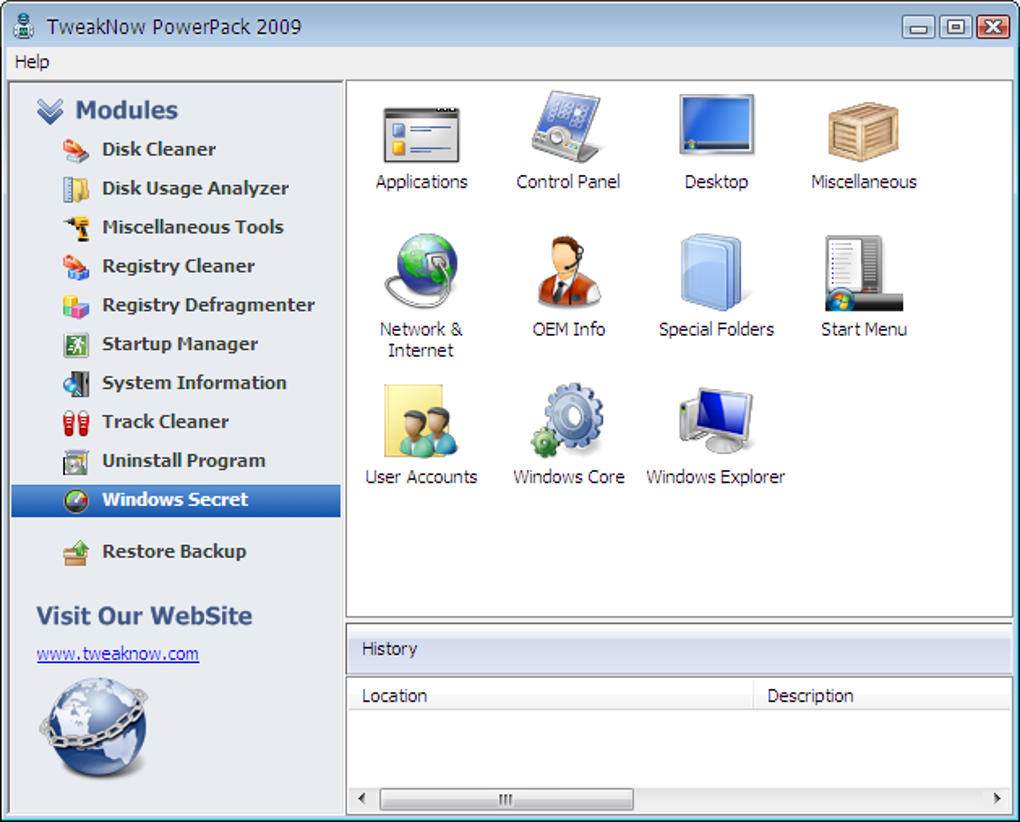Screen dimensions: 1020x822
Task: Click the Registry Defragmenter blocks icon
Action: (76, 306)
